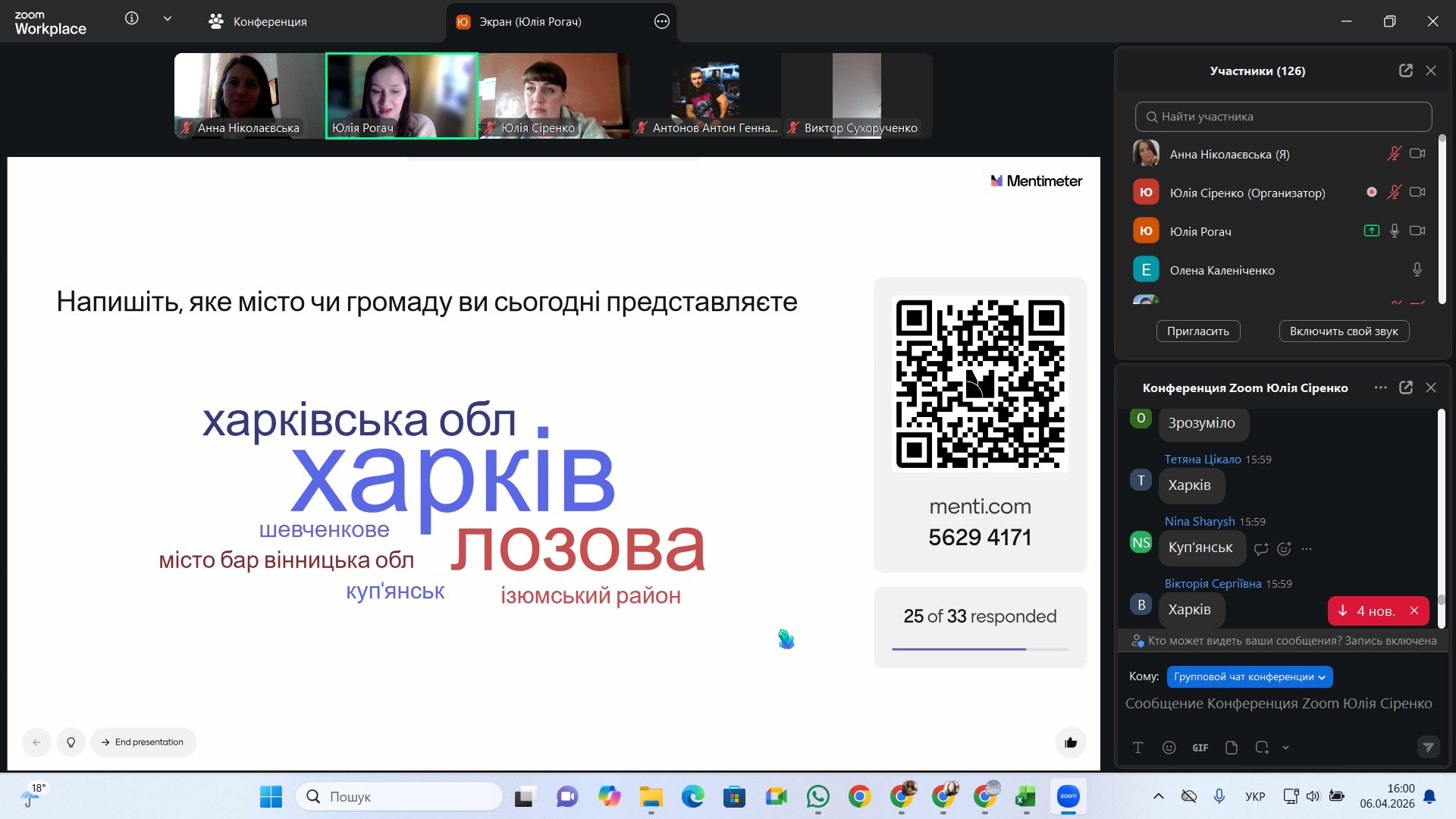
Task: Expand the chat recipient dropdown Групповой чат конференции
Action: [x=1249, y=676]
